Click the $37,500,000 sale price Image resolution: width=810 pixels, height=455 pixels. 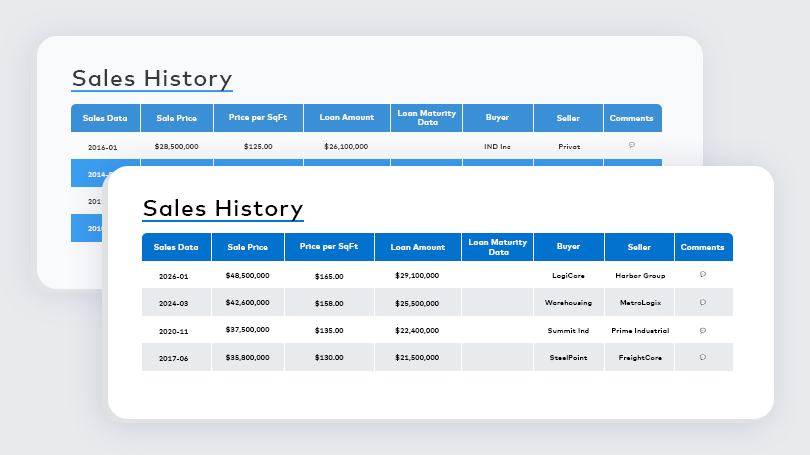(x=247, y=330)
